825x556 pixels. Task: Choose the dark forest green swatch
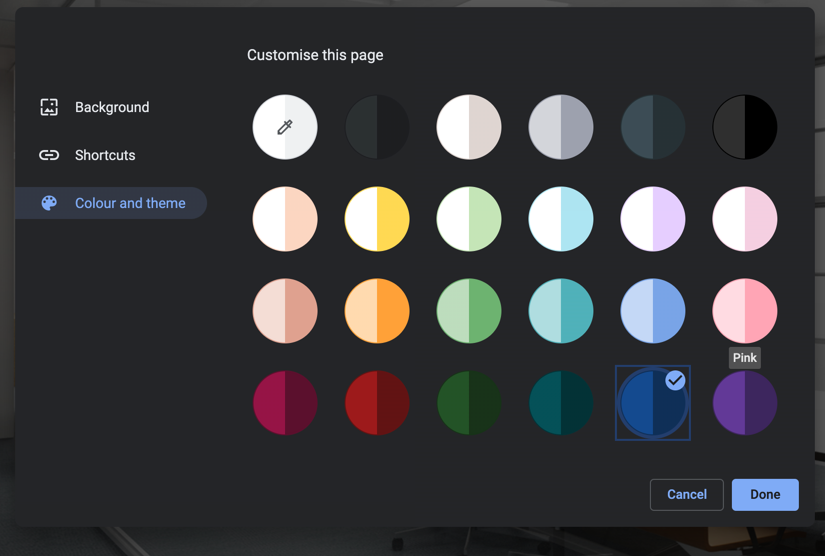pos(469,403)
